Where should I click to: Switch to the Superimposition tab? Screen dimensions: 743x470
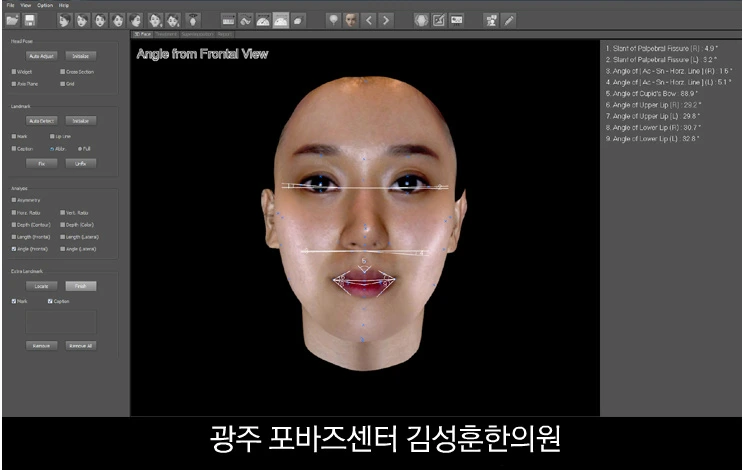pyautogui.click(x=197, y=34)
